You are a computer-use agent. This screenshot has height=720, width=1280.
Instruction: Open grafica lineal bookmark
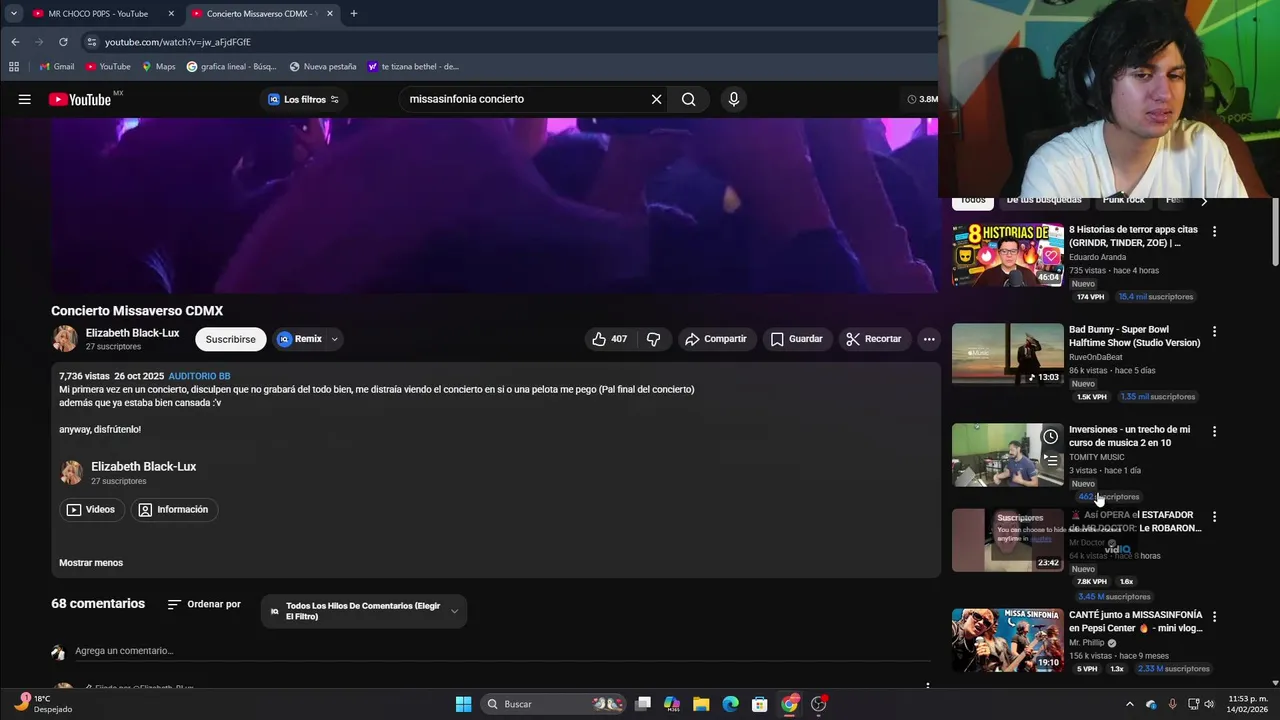231,66
